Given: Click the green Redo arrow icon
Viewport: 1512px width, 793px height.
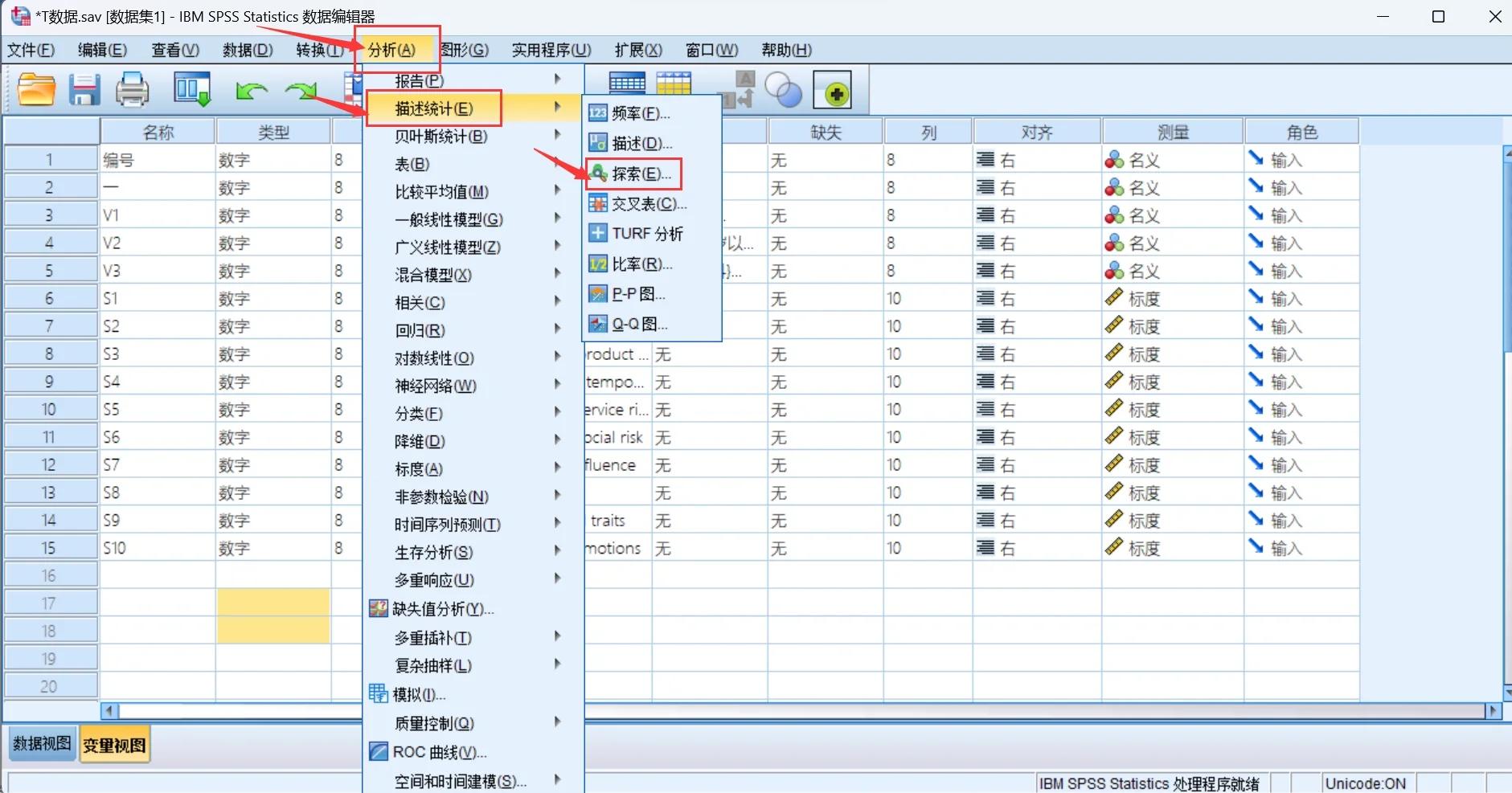Looking at the screenshot, I should point(301,91).
